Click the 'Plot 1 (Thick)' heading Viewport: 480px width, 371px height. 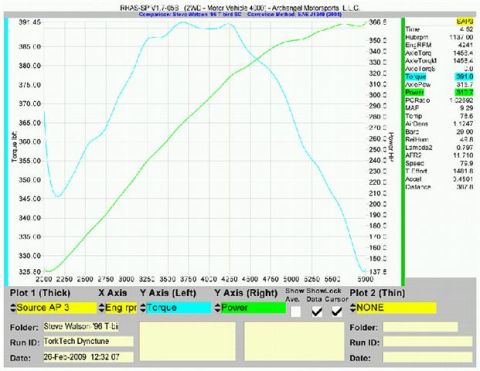point(40,293)
